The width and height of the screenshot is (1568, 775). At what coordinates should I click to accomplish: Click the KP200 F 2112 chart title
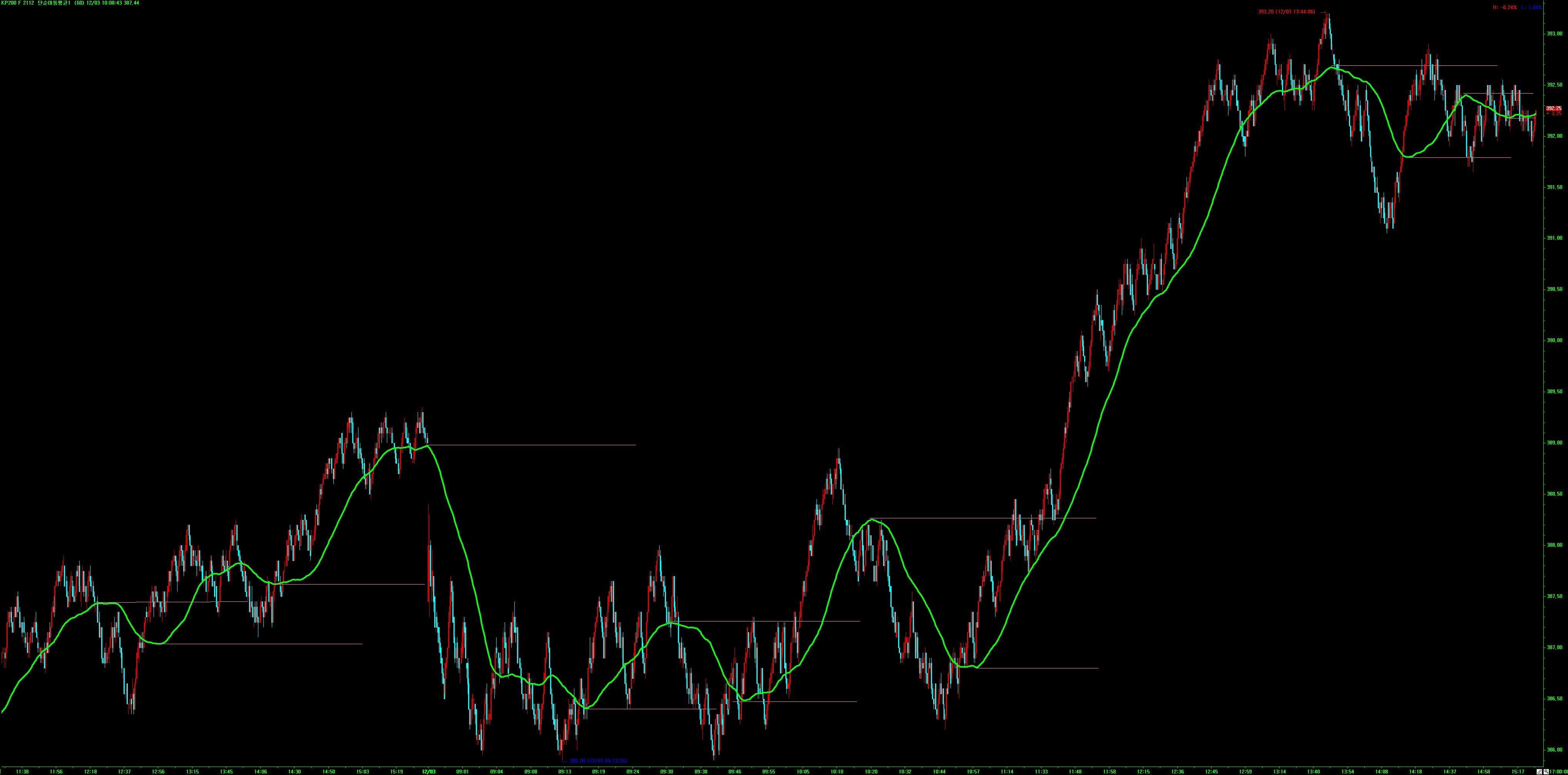click(17, 3)
